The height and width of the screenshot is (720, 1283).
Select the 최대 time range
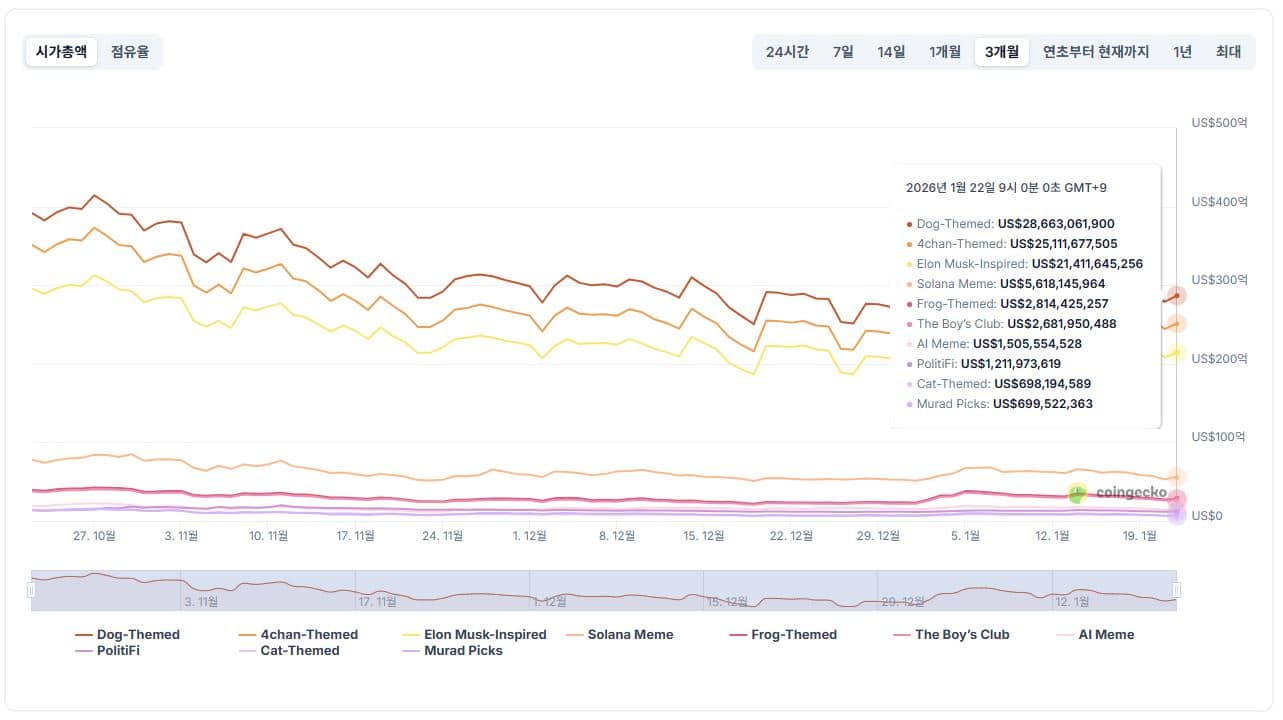point(1228,52)
